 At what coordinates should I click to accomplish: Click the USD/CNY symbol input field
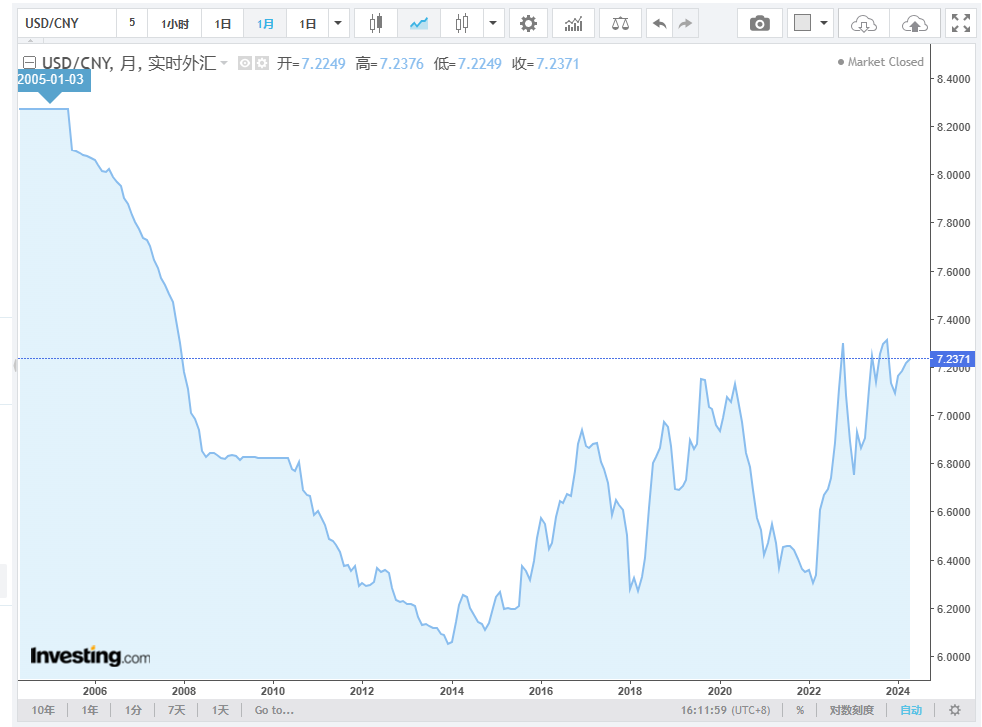(66, 23)
